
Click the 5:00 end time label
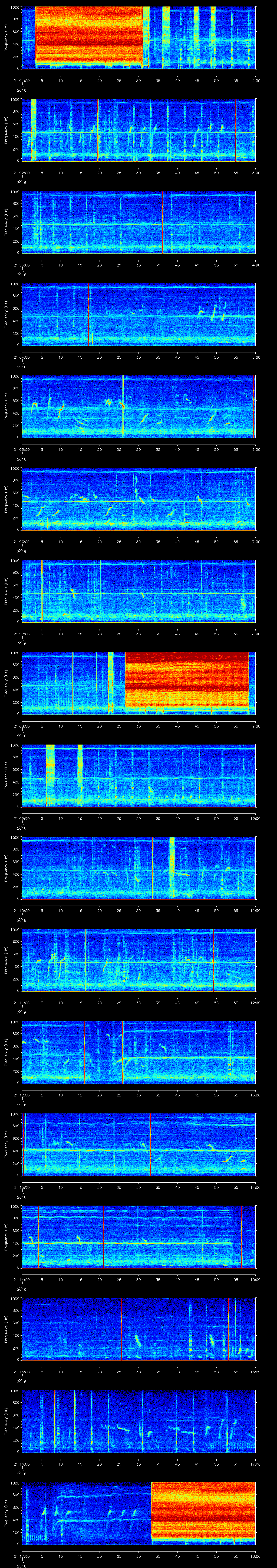click(x=256, y=357)
